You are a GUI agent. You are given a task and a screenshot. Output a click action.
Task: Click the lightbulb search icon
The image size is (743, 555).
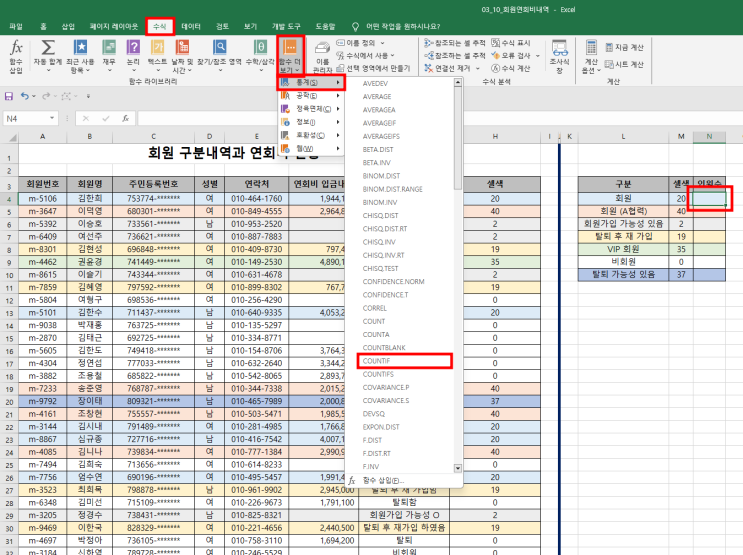click(355, 27)
